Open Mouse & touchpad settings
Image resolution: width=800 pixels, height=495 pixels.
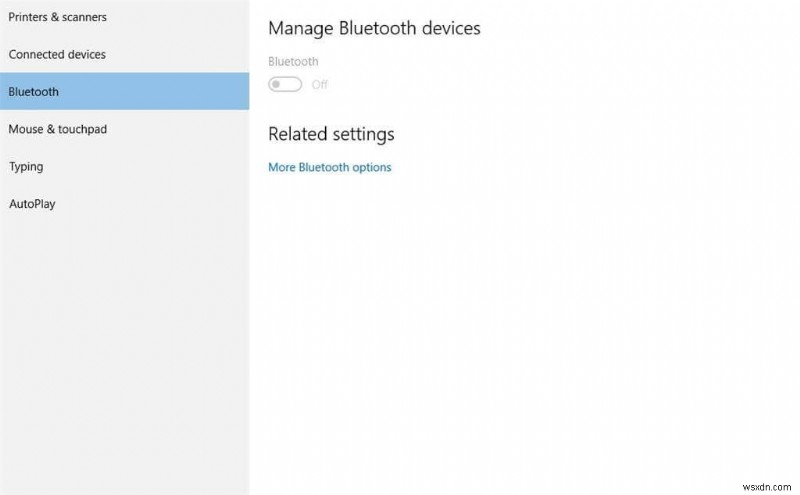[124, 129]
